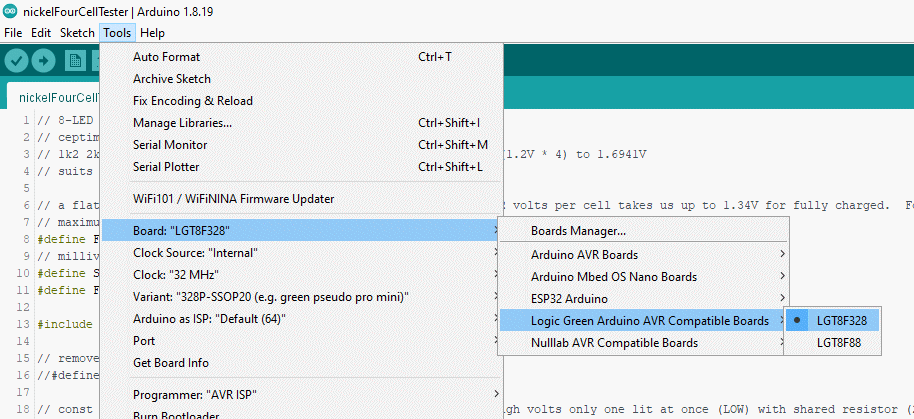Click the Verify checkmark button
Viewport: 914px width, 419px height.
point(16,60)
